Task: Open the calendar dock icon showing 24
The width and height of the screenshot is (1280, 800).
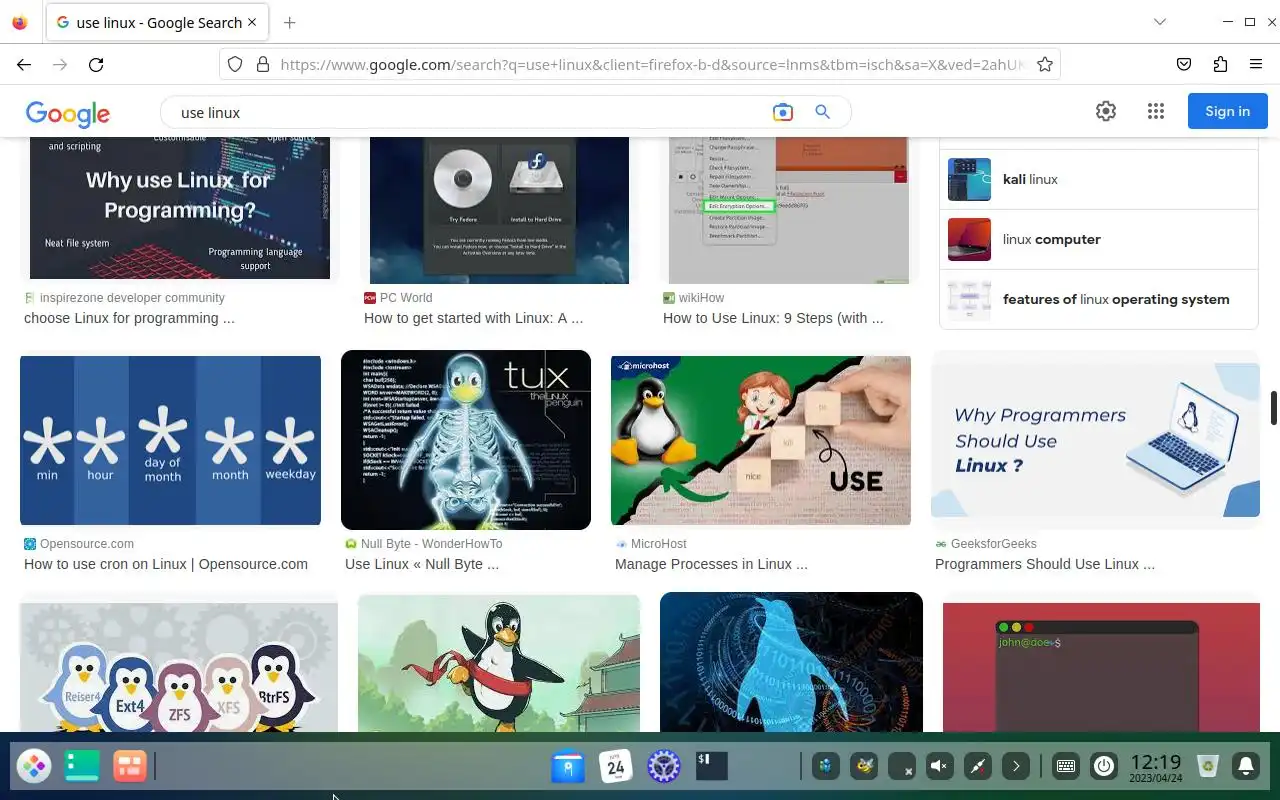Action: coord(616,767)
